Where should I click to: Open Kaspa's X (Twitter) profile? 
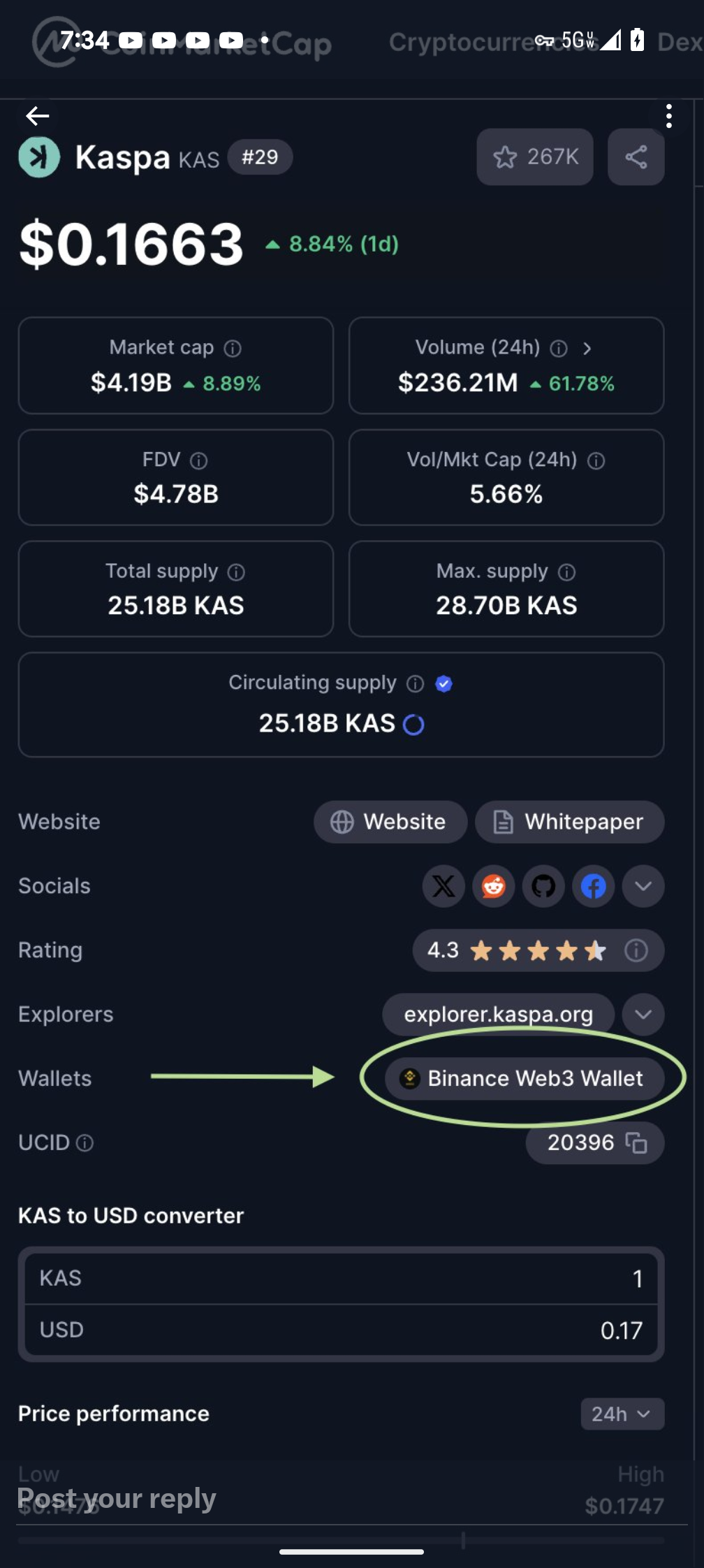point(443,886)
